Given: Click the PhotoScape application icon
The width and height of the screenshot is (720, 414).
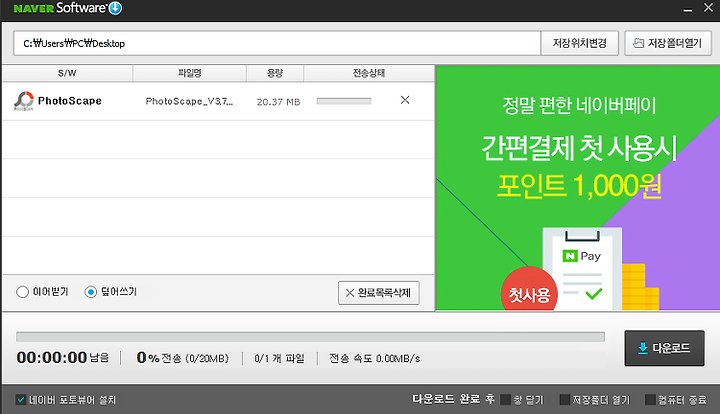Looking at the screenshot, I should pyautogui.click(x=24, y=101).
